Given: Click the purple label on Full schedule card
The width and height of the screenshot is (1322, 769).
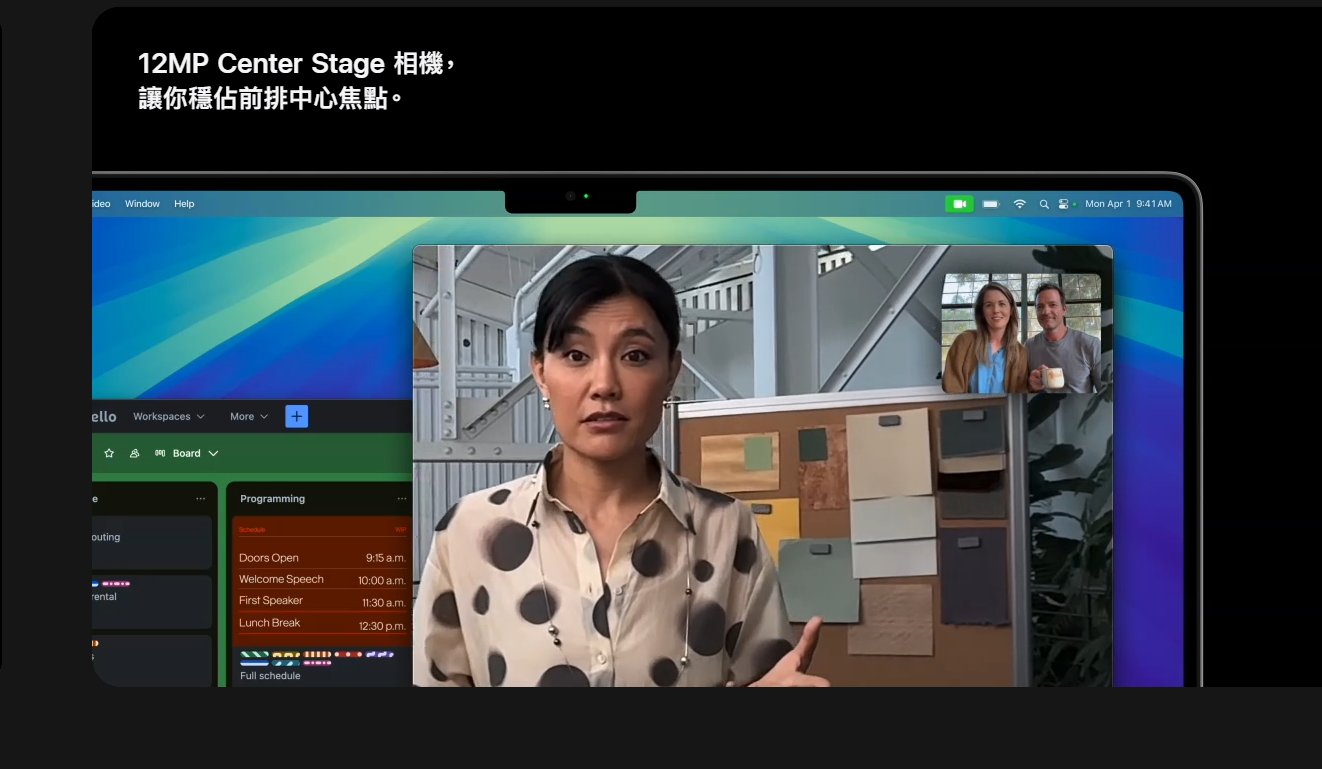Looking at the screenshot, I should [380, 654].
